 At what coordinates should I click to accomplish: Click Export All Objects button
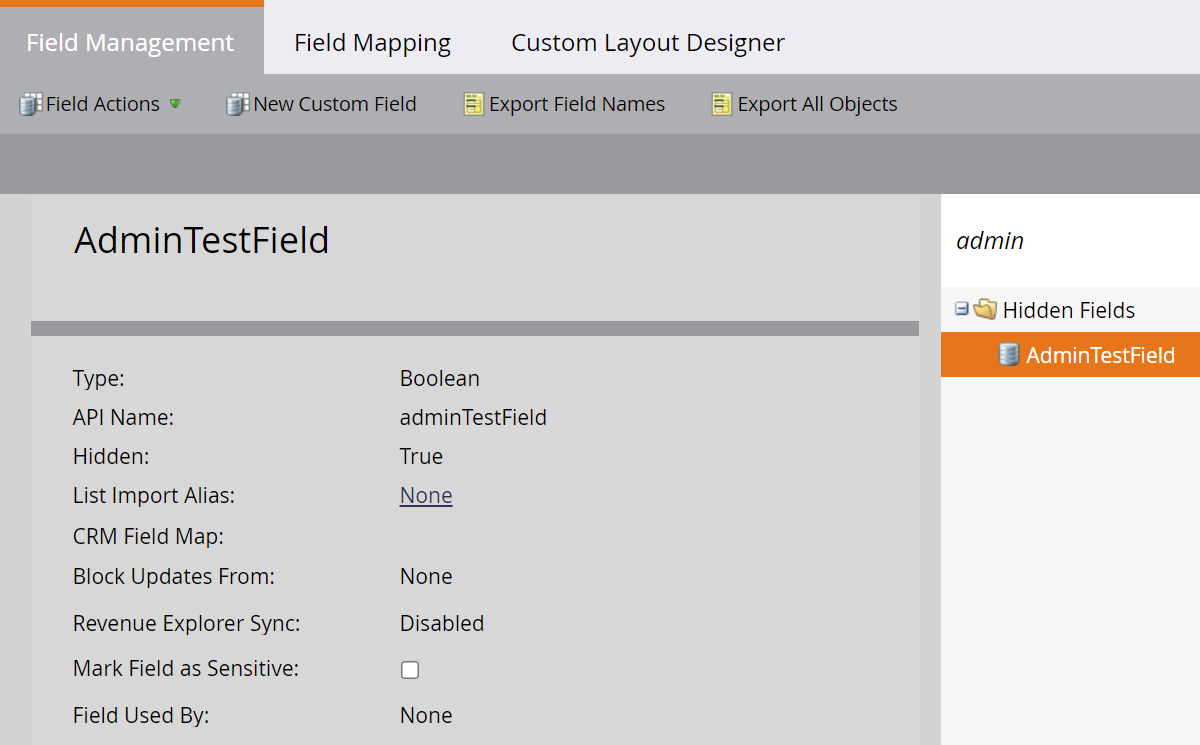(x=805, y=104)
